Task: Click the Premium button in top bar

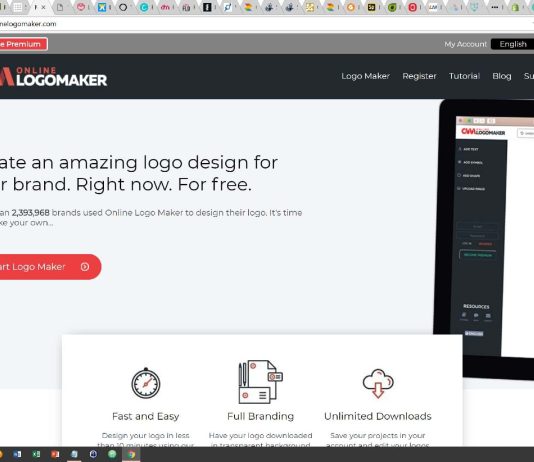Action: coord(23,44)
